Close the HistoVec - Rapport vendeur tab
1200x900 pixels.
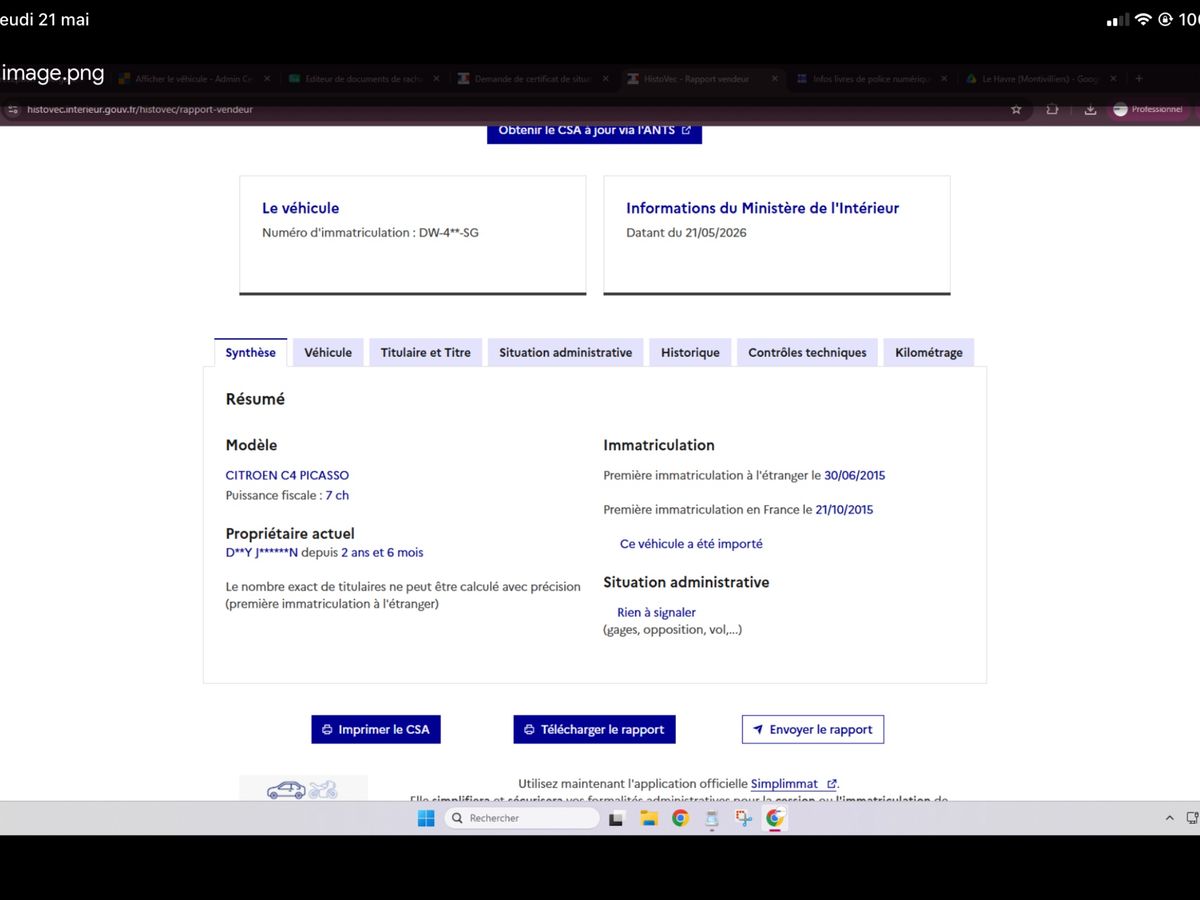tap(774, 78)
